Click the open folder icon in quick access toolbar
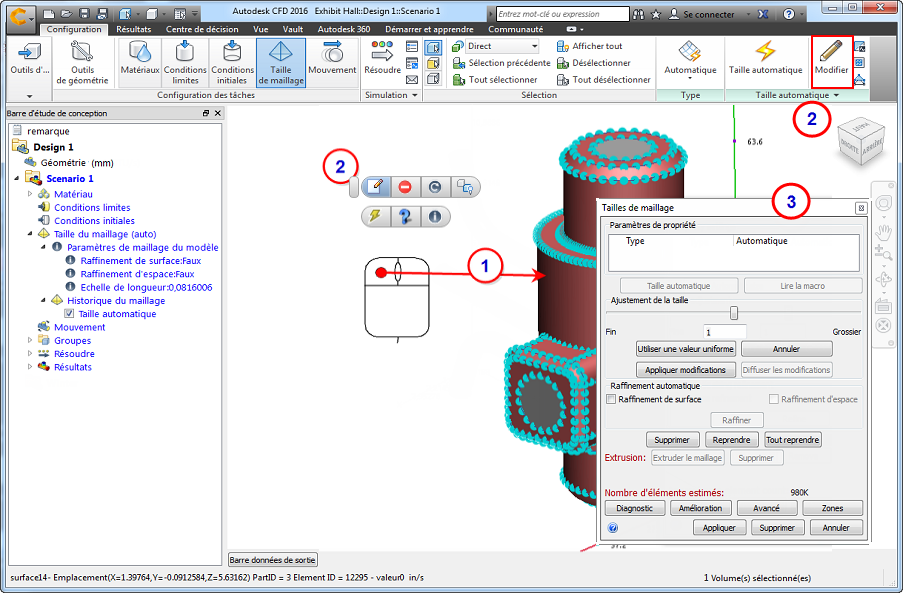This screenshot has height=593, width=903. pos(67,13)
